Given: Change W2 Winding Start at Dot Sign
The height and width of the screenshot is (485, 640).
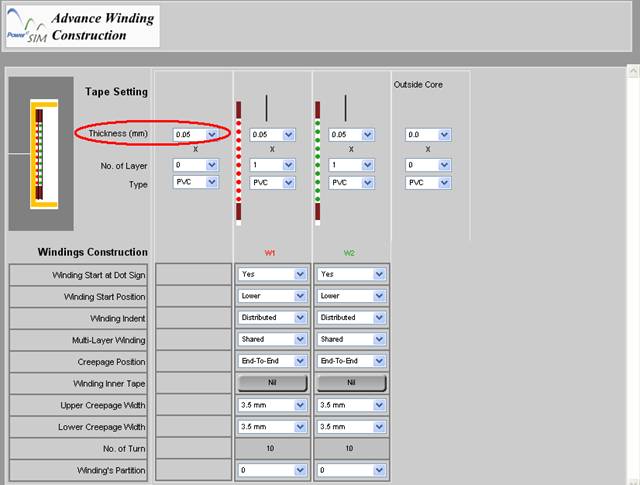Looking at the screenshot, I should click(351, 274).
